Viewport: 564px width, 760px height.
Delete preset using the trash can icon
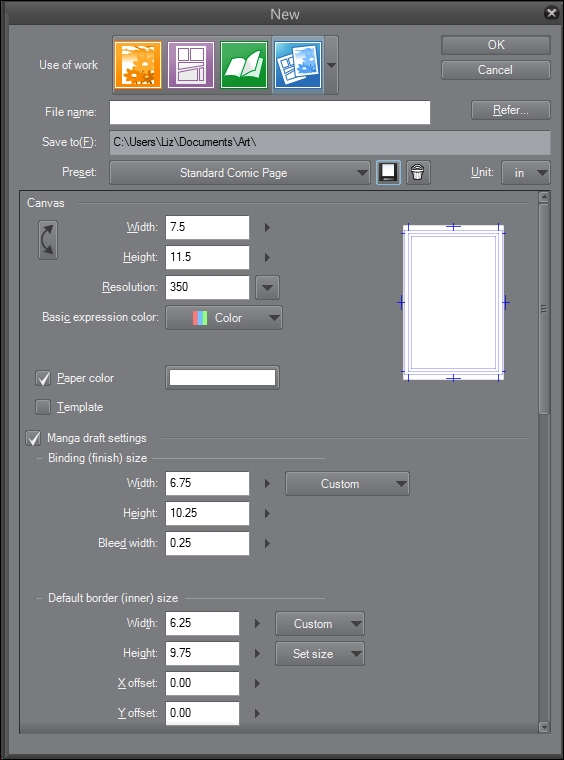(x=418, y=173)
